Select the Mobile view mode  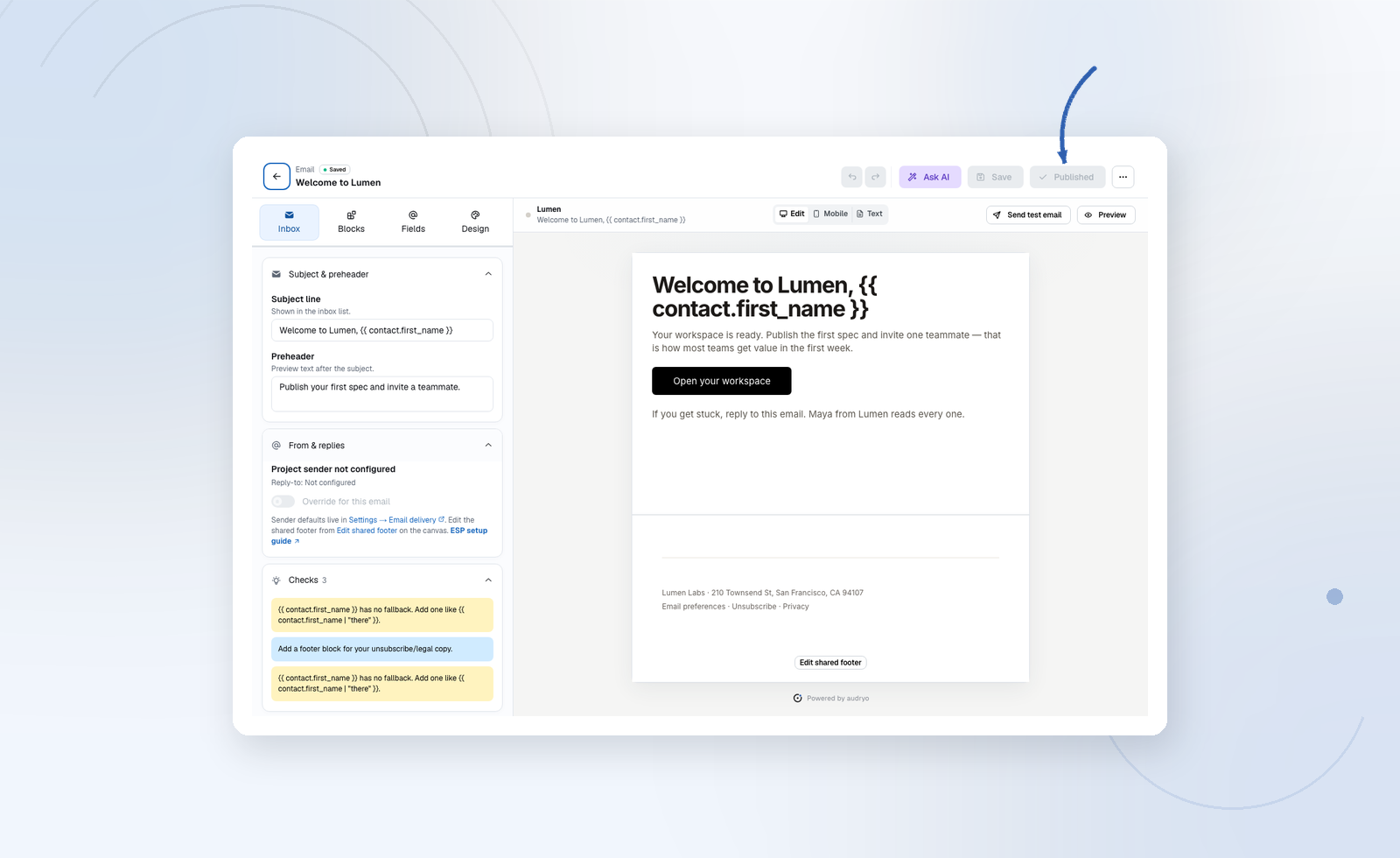point(830,214)
